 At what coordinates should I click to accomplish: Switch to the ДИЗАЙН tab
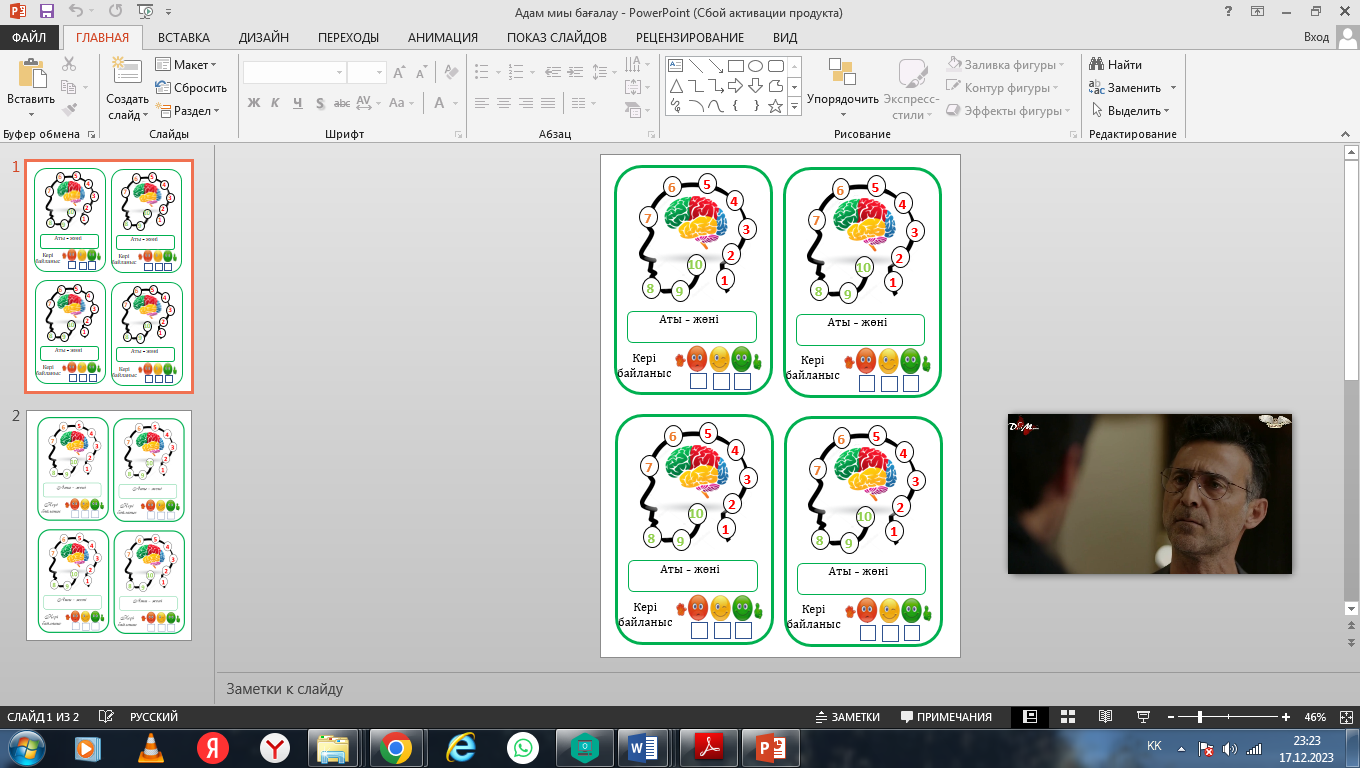pyautogui.click(x=264, y=38)
